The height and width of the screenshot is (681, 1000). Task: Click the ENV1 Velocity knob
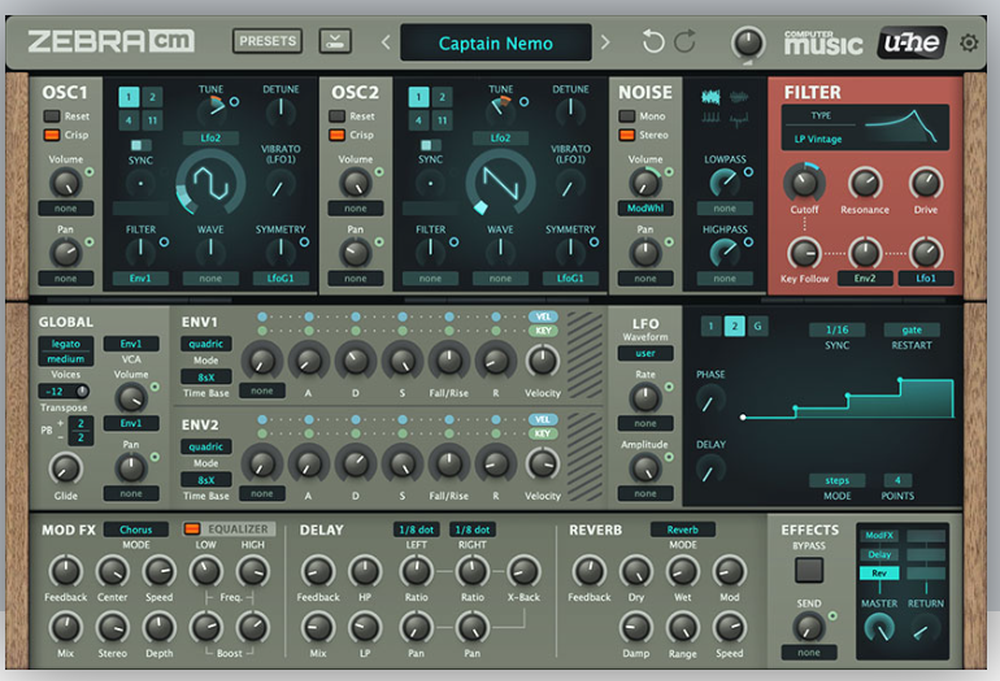pos(543,361)
